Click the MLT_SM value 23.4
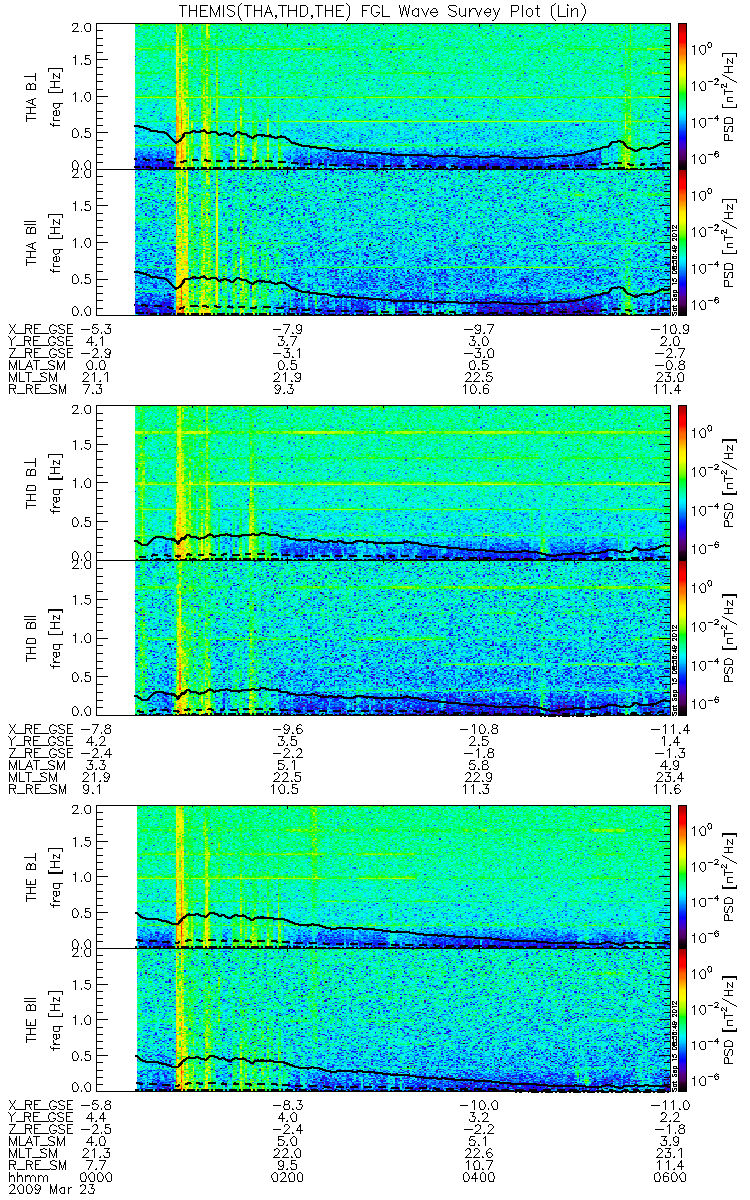This screenshot has height=1200, width=750. (x=672, y=777)
